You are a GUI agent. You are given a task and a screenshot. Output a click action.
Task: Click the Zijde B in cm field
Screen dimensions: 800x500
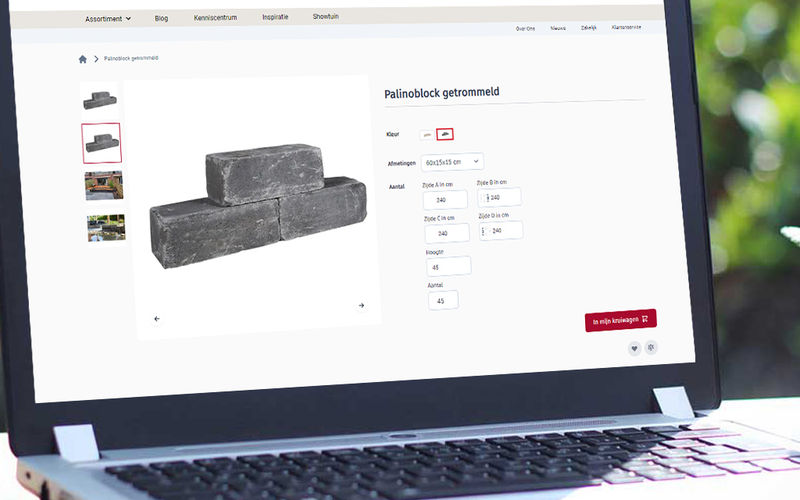499,197
